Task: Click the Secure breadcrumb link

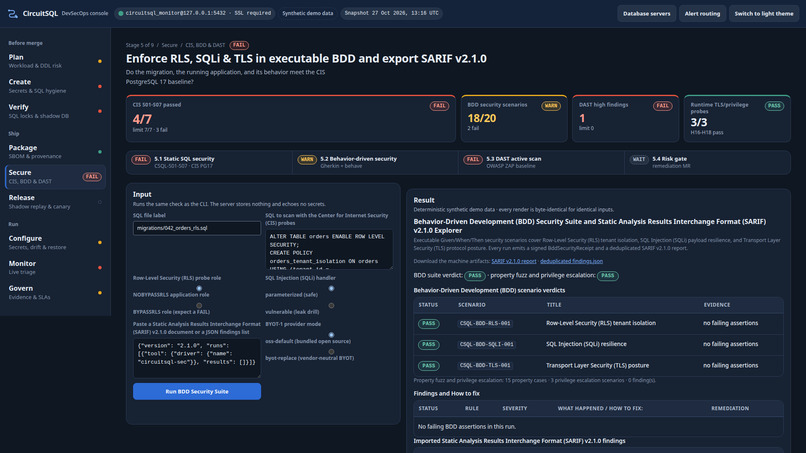Action: coord(169,45)
